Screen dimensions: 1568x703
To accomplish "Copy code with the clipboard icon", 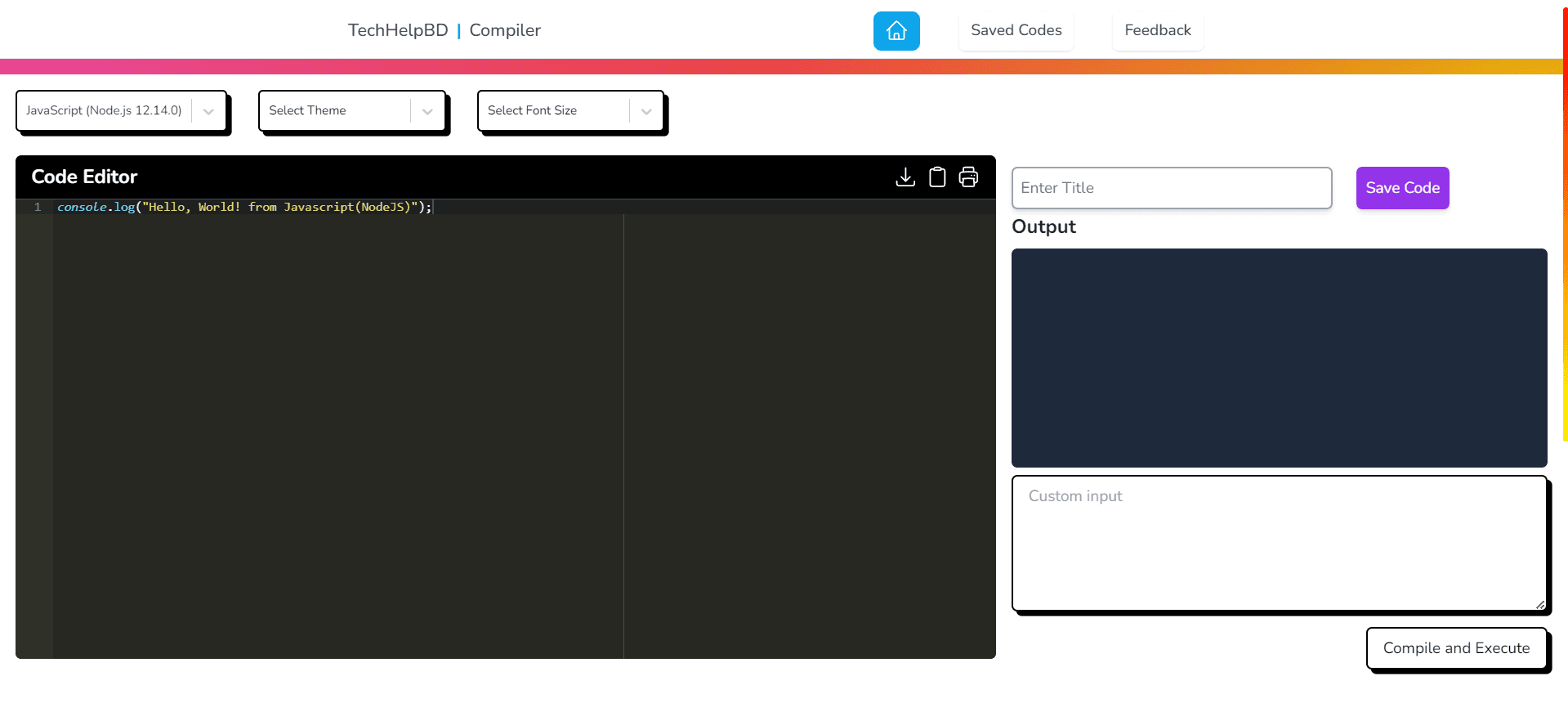I will pyautogui.click(x=936, y=177).
